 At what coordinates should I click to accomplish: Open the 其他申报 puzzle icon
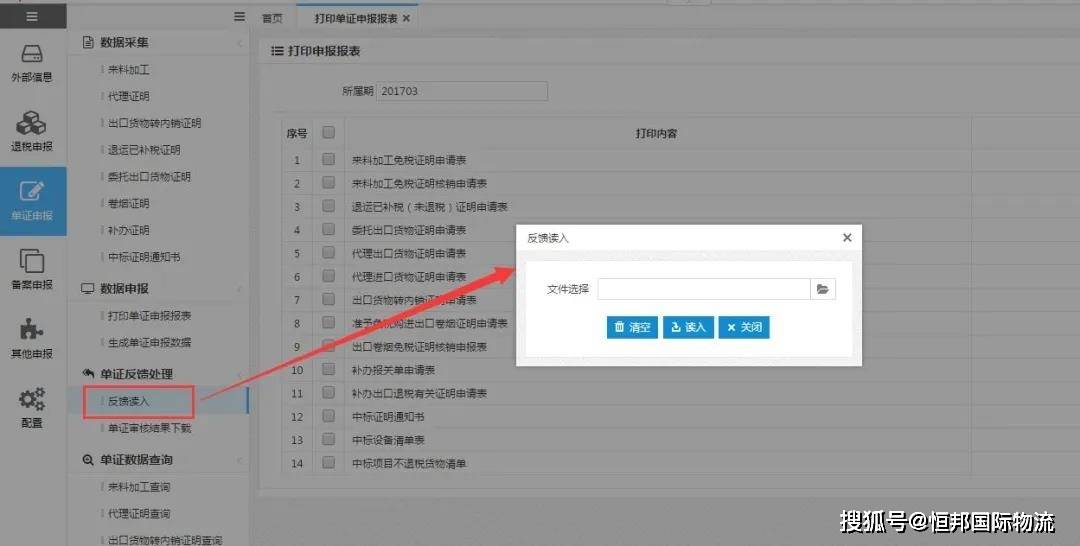32,329
